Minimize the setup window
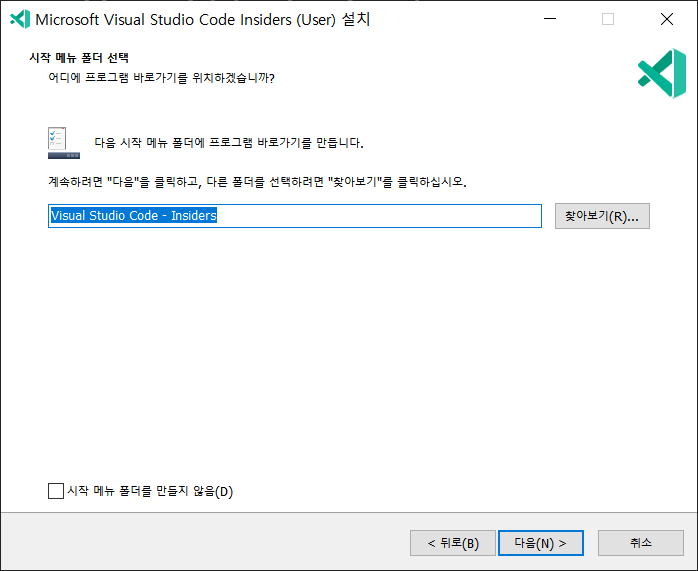 tap(550, 19)
